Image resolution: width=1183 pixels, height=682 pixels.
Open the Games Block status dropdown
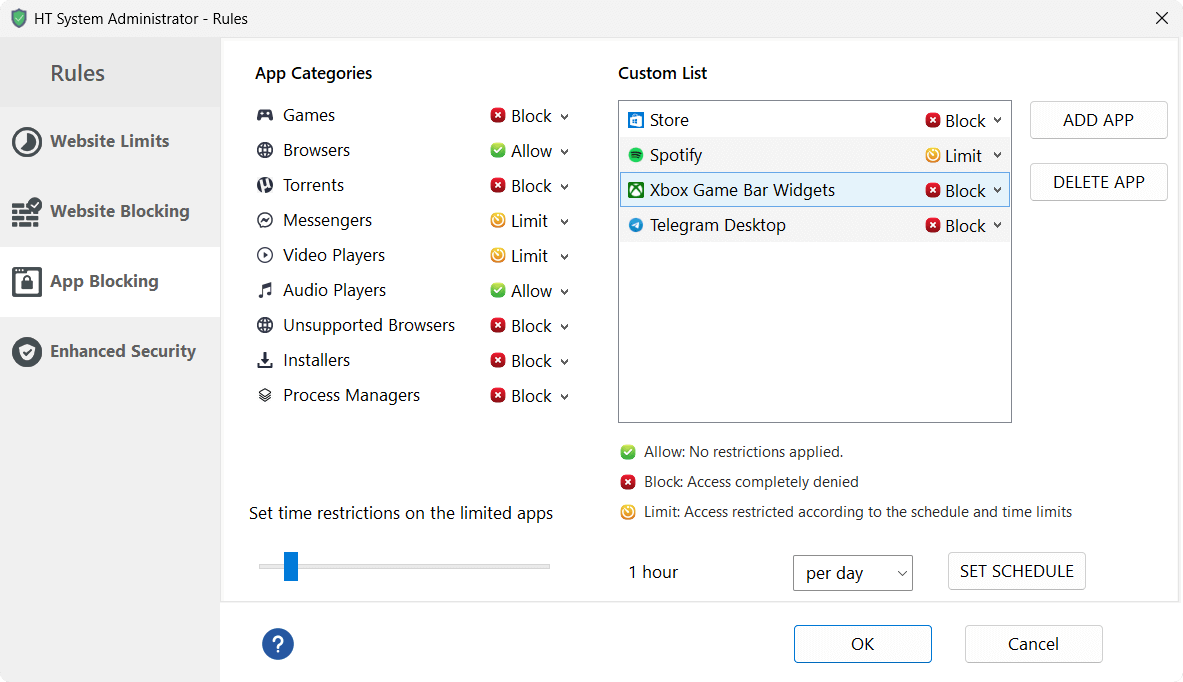(530, 116)
